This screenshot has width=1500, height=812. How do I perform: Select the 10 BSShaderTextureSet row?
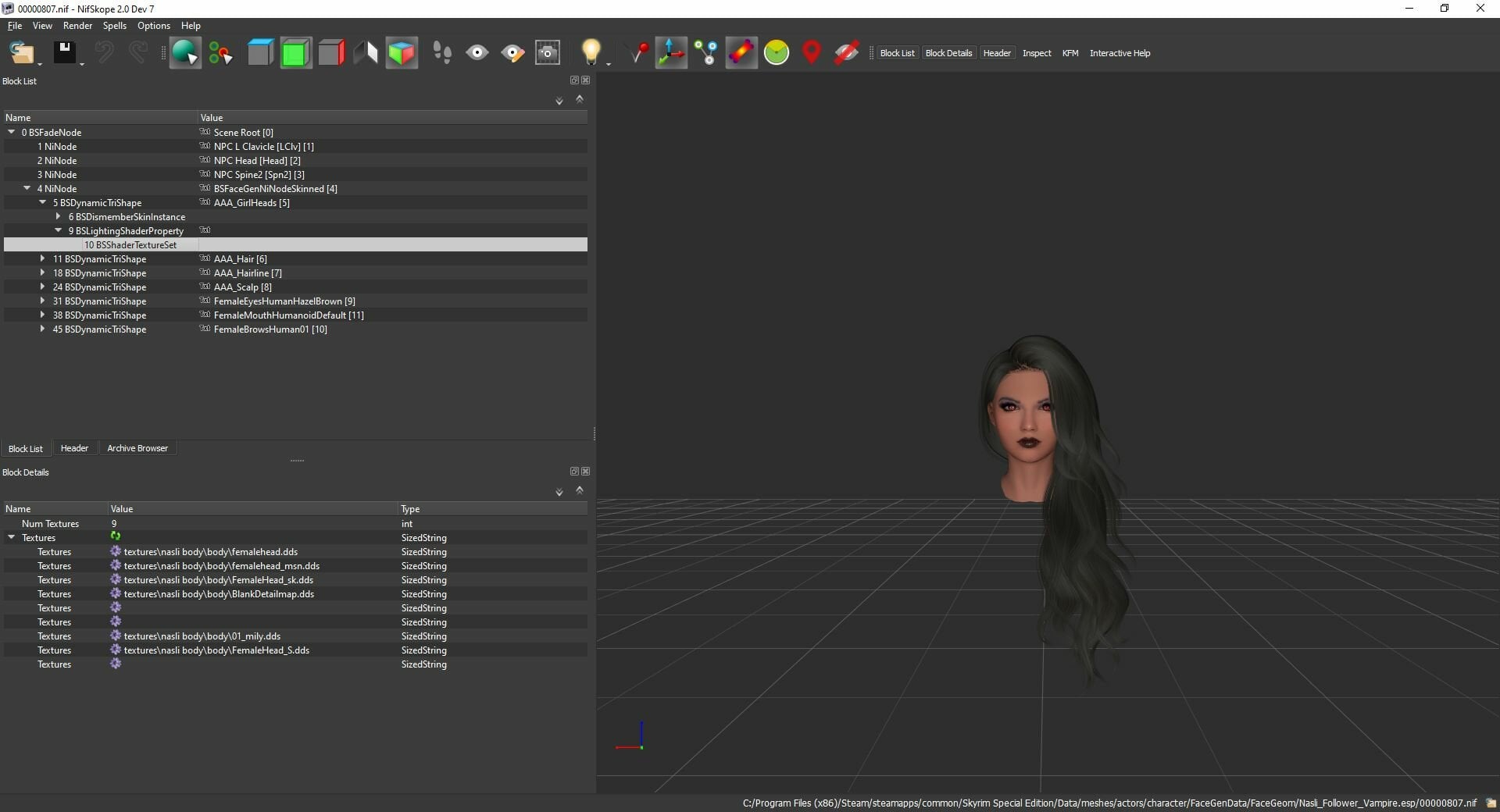295,244
